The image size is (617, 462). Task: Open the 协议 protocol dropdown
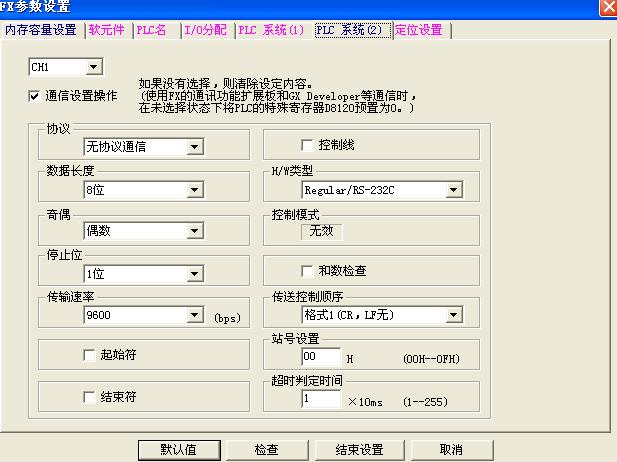click(x=194, y=147)
